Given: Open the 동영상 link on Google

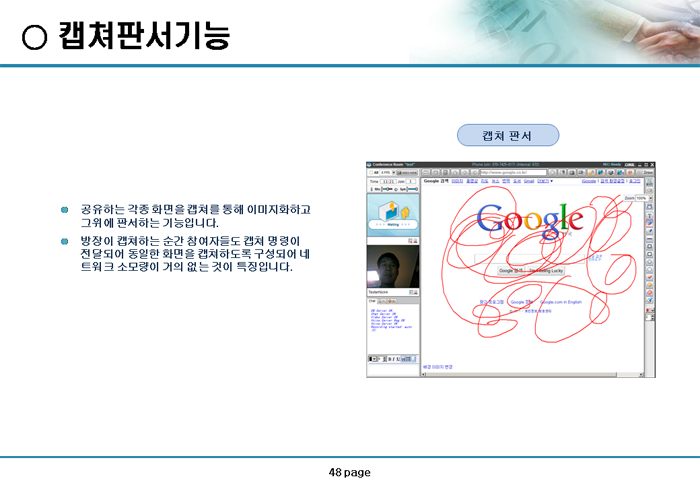Looking at the screenshot, I should click(x=472, y=181).
